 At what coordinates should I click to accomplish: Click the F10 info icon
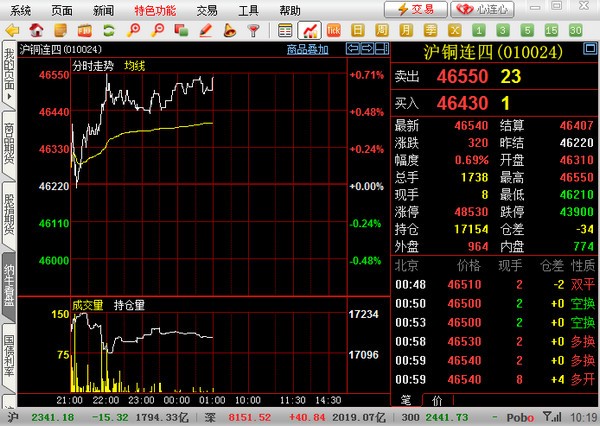(x=85, y=30)
